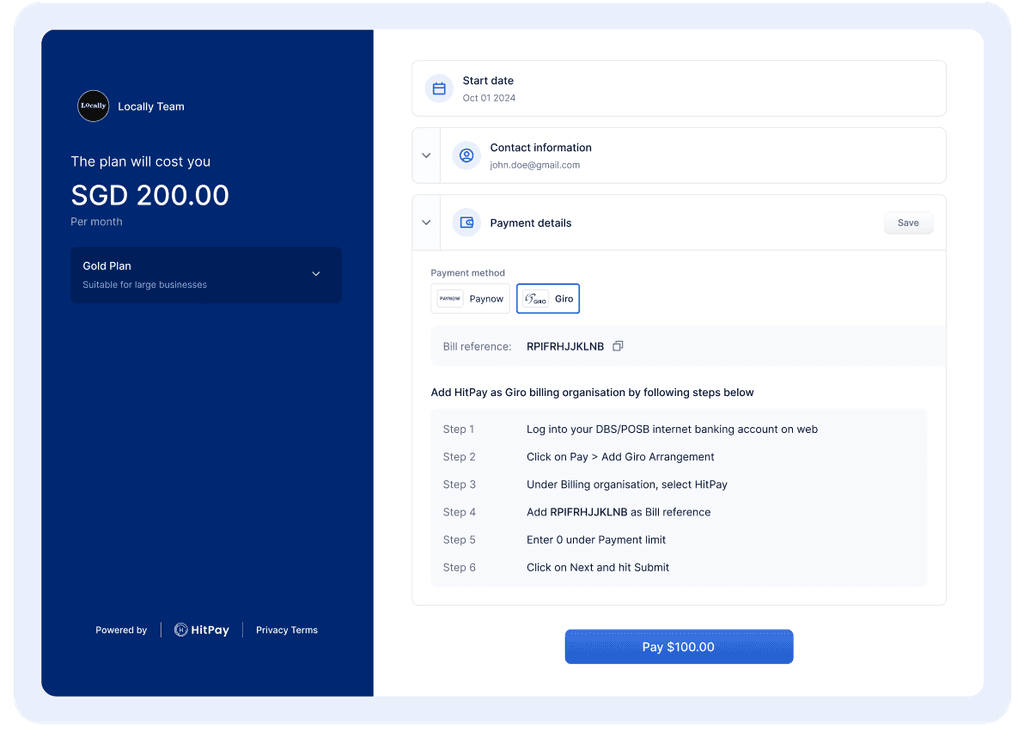This screenshot has width=1024, height=756.
Task: Click the payment card icon beside Payment details
Action: 466,222
